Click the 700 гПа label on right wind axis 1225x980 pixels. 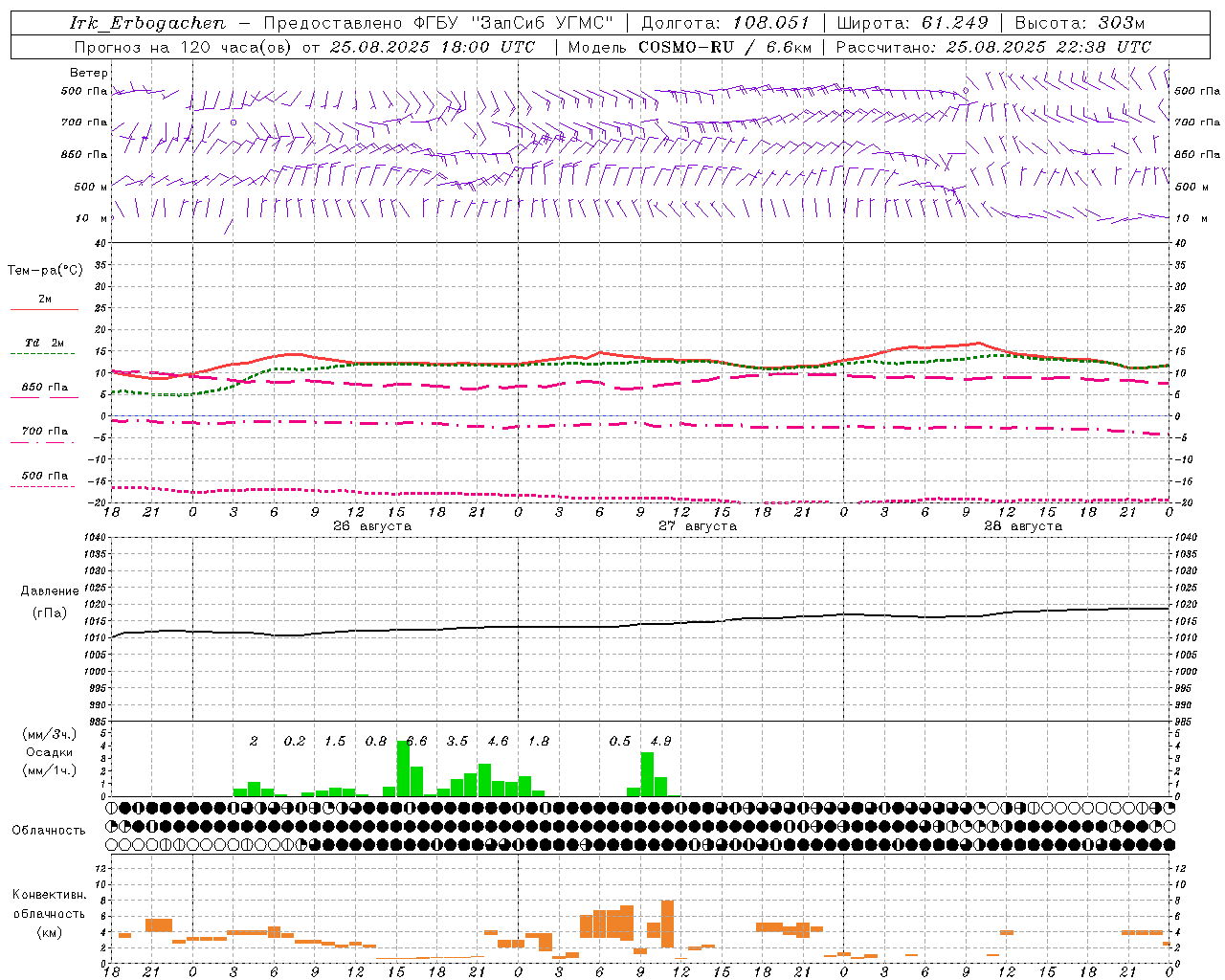click(1197, 122)
